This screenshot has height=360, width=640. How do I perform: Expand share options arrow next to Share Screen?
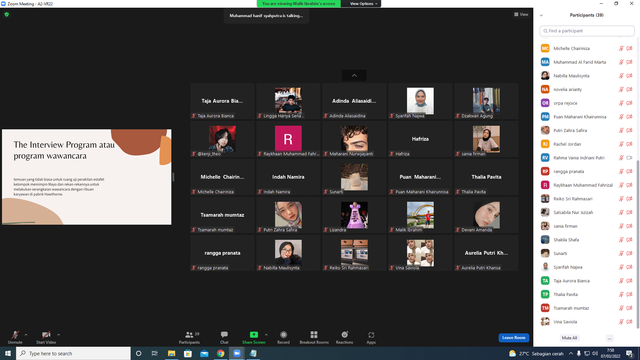point(266,335)
